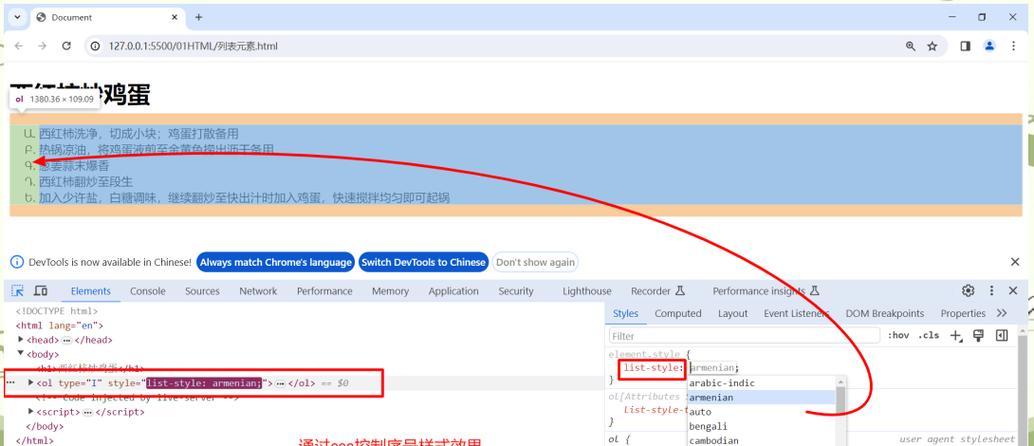Open the Chrome profile avatar
Image resolution: width=1034 pixels, height=446 pixels.
[x=989, y=46]
